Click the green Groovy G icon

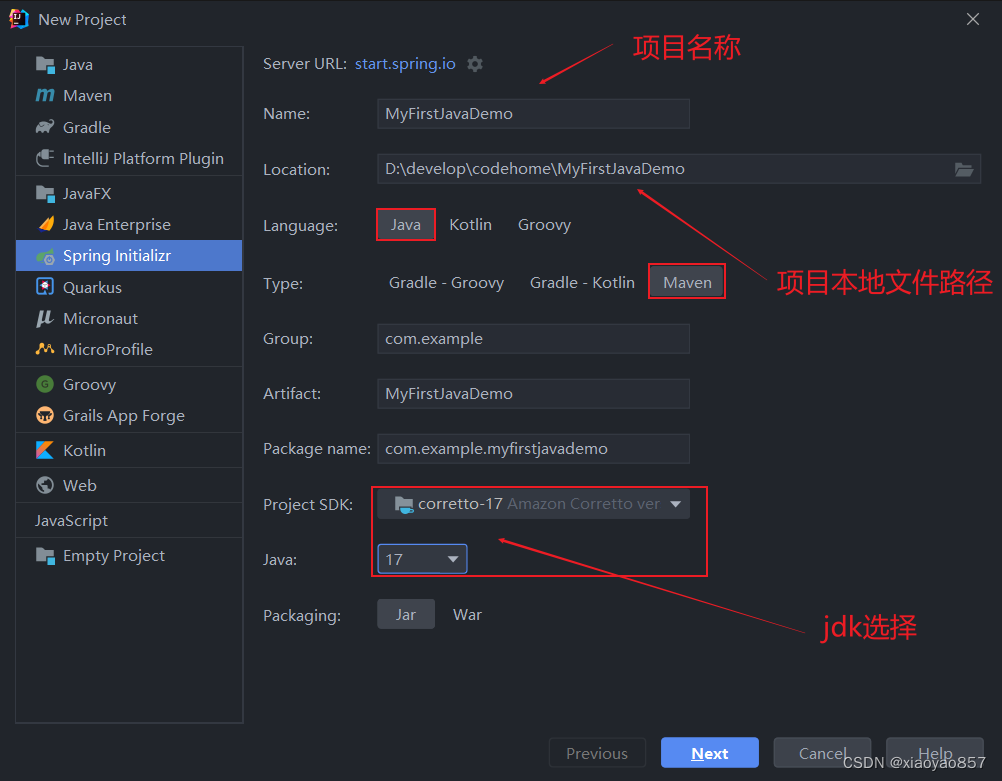pyautogui.click(x=45, y=384)
